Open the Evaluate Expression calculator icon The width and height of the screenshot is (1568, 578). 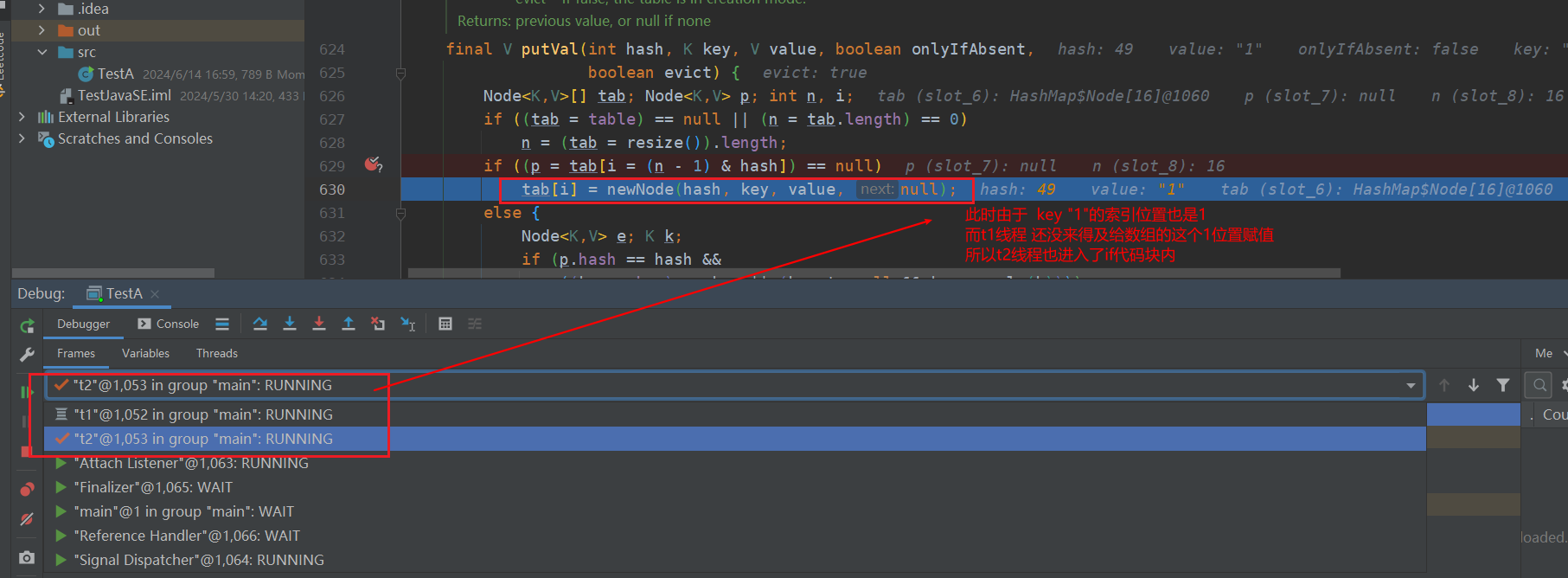(x=445, y=324)
